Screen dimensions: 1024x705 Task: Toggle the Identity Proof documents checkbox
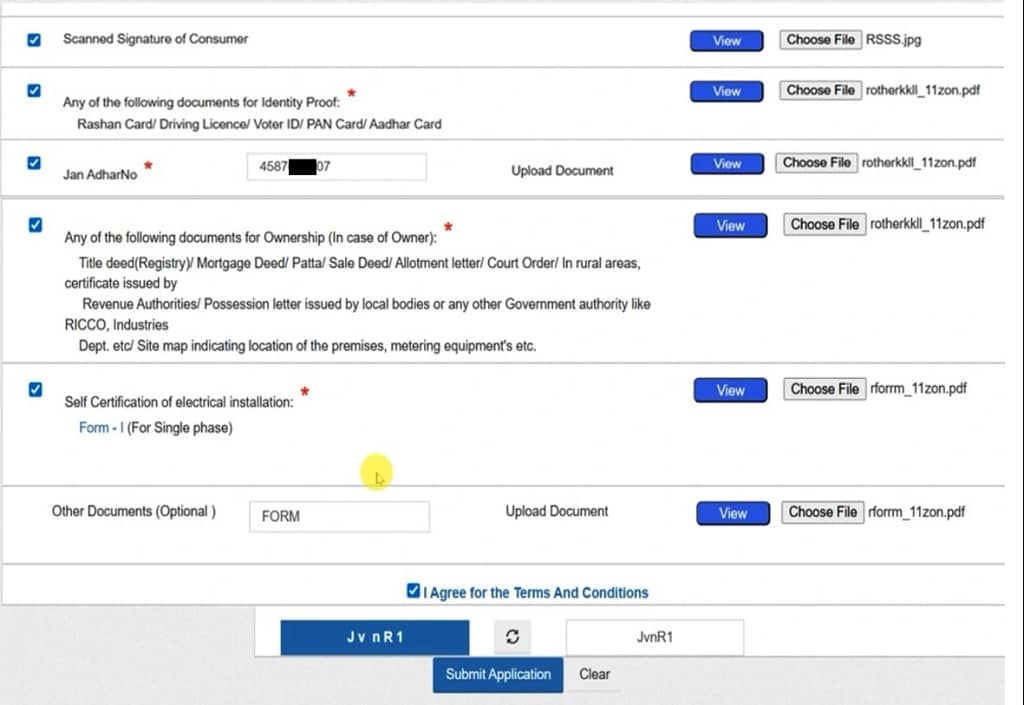coord(34,91)
